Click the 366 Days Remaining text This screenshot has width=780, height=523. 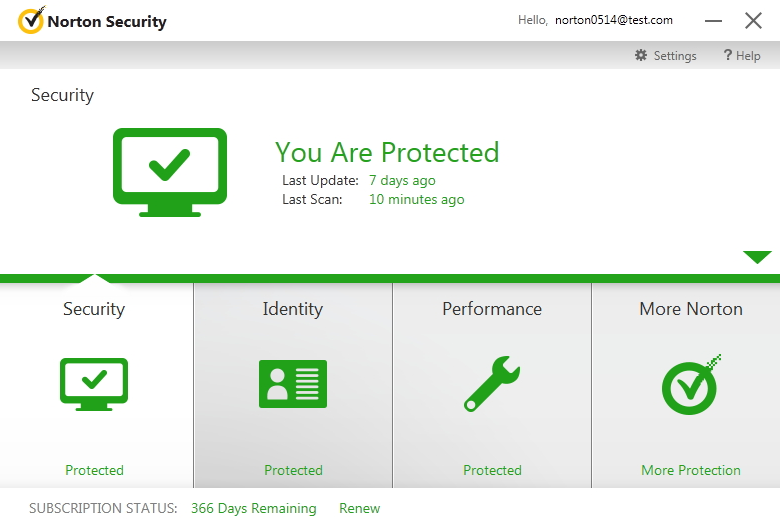point(253,508)
